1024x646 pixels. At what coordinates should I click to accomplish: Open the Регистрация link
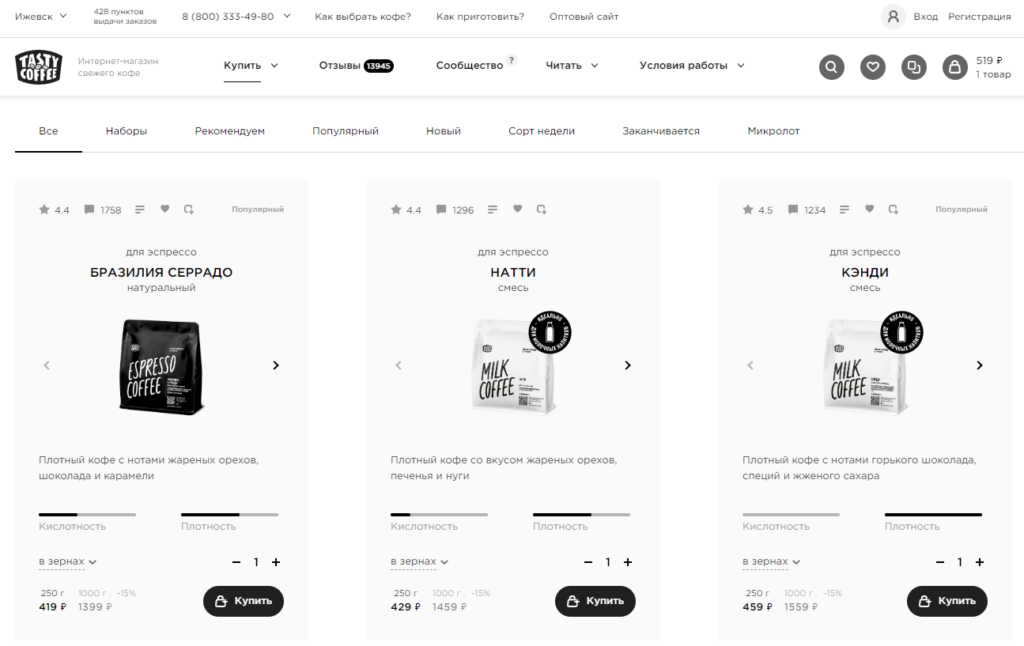pos(979,17)
